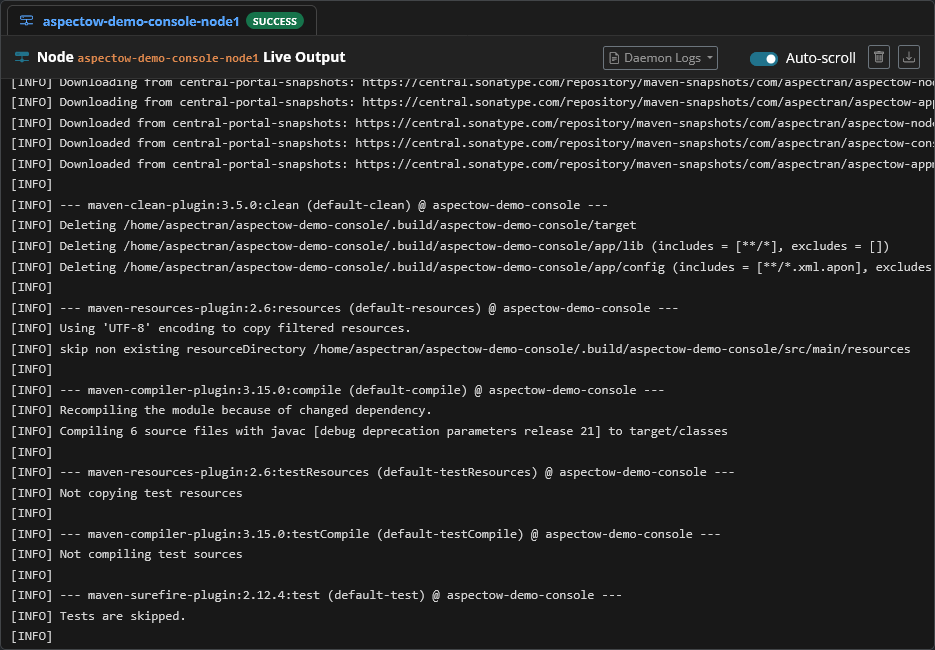Viewport: 935px width, 650px height.
Task: Open the Daemon Logs dropdown
Action: click(x=660, y=58)
